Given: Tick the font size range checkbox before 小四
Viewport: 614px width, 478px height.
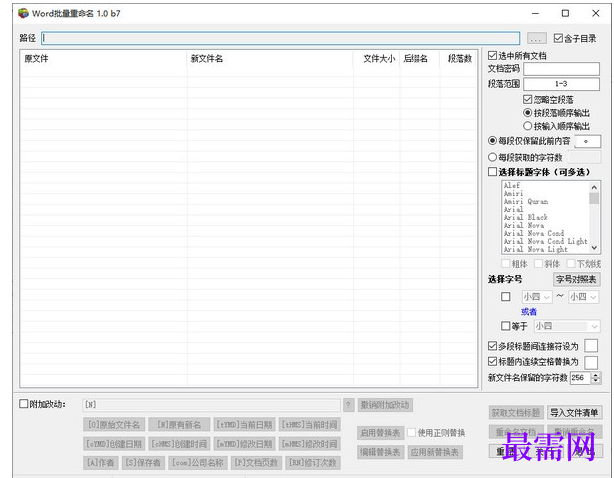Looking at the screenshot, I should click(x=506, y=297).
